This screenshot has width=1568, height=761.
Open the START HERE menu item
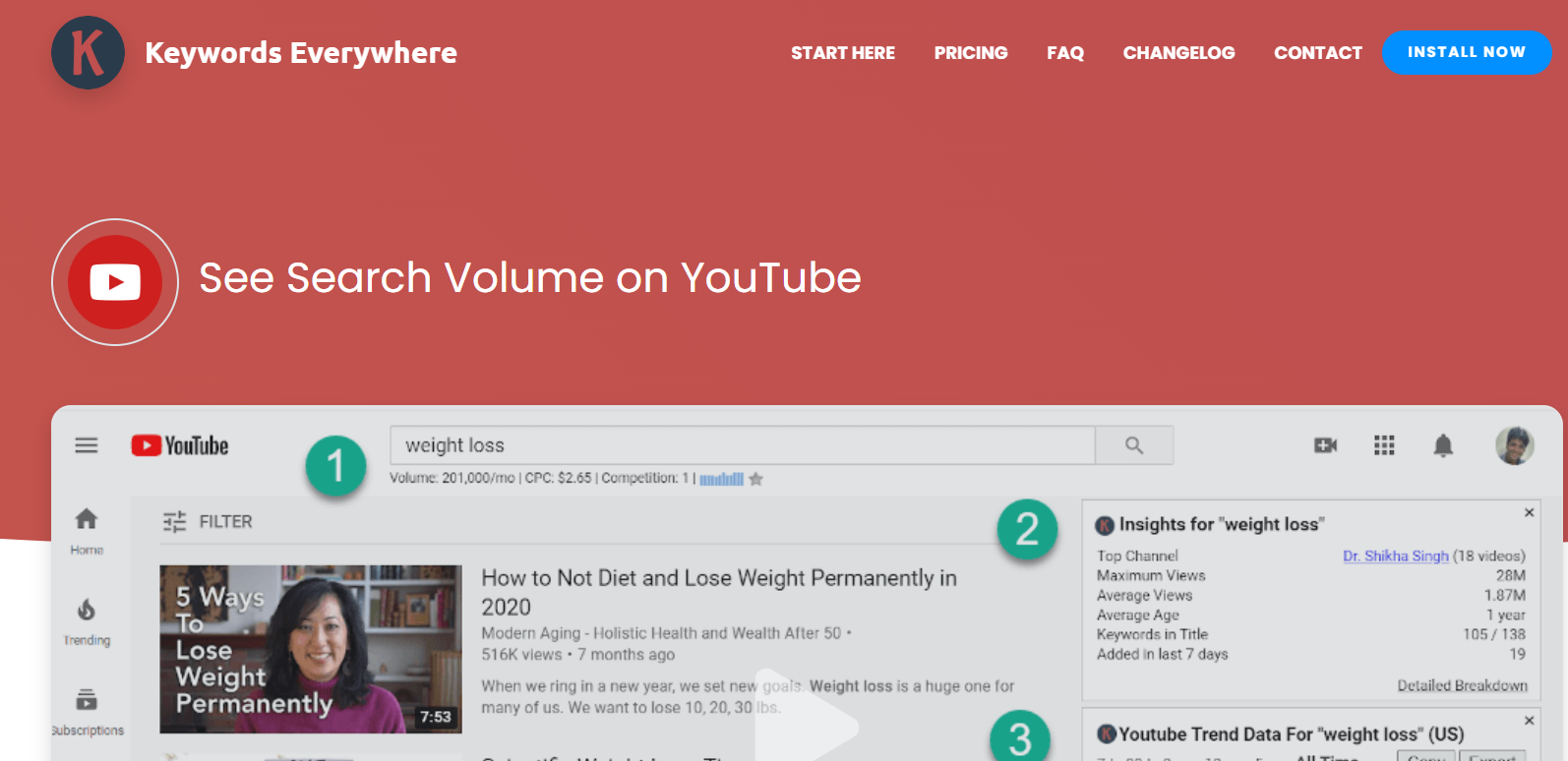[x=843, y=53]
